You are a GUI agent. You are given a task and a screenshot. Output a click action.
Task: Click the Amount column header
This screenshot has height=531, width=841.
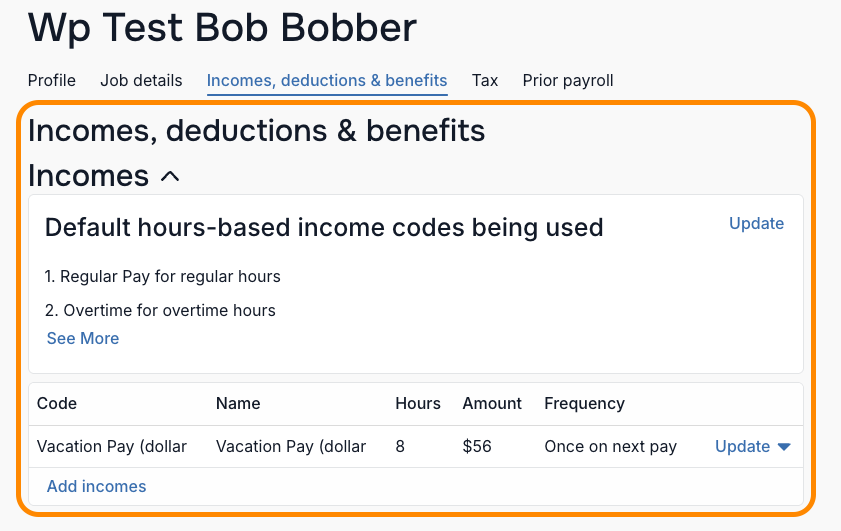pos(492,403)
